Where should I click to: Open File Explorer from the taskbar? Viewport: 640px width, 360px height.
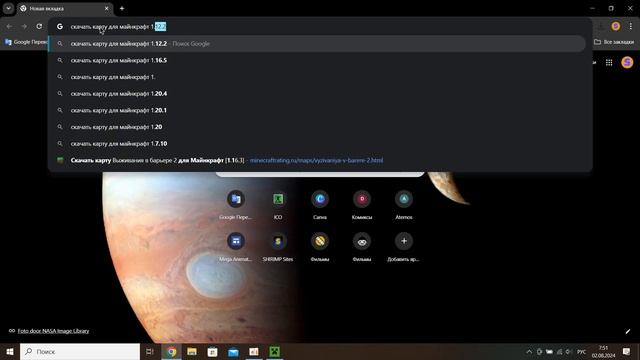192,351
